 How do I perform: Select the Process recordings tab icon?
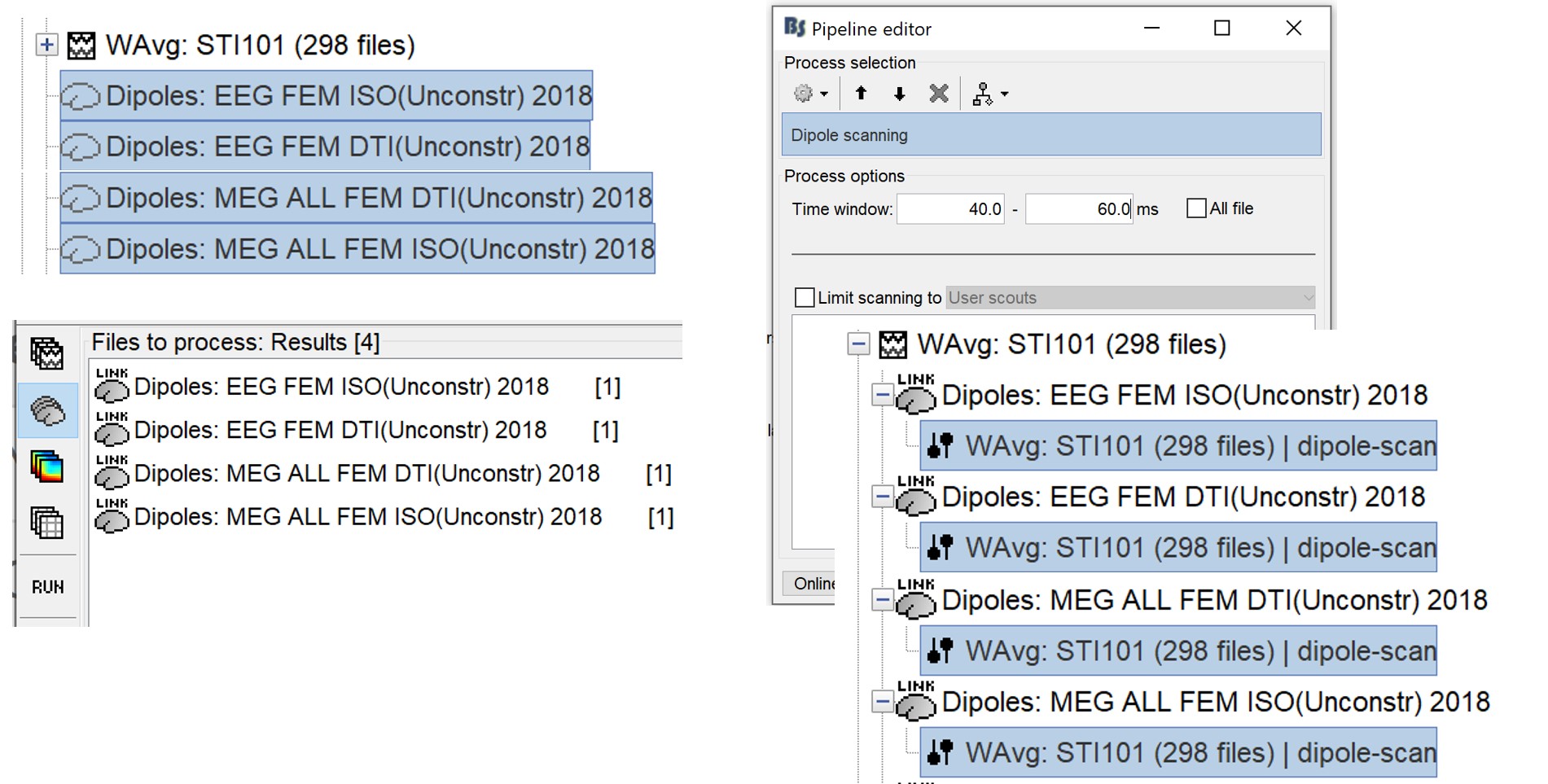pyautogui.click(x=47, y=353)
